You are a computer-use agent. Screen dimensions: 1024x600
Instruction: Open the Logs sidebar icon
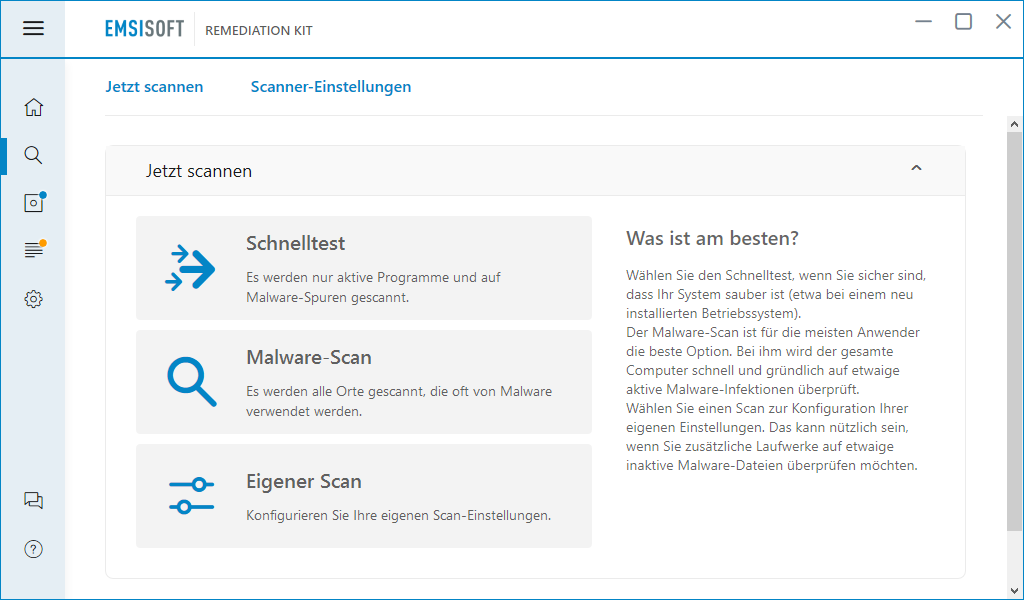click(34, 249)
